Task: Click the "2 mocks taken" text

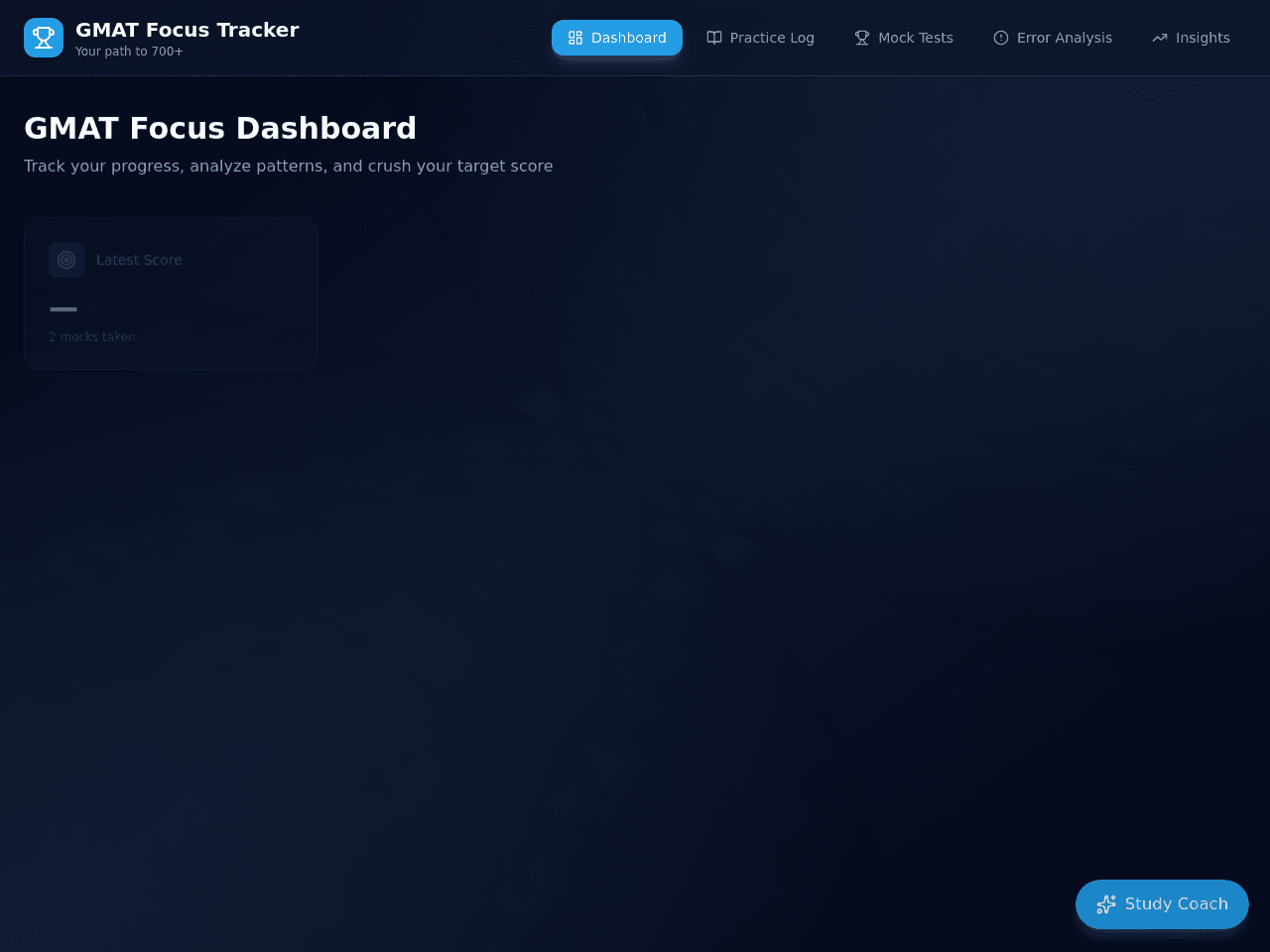Action: [92, 337]
